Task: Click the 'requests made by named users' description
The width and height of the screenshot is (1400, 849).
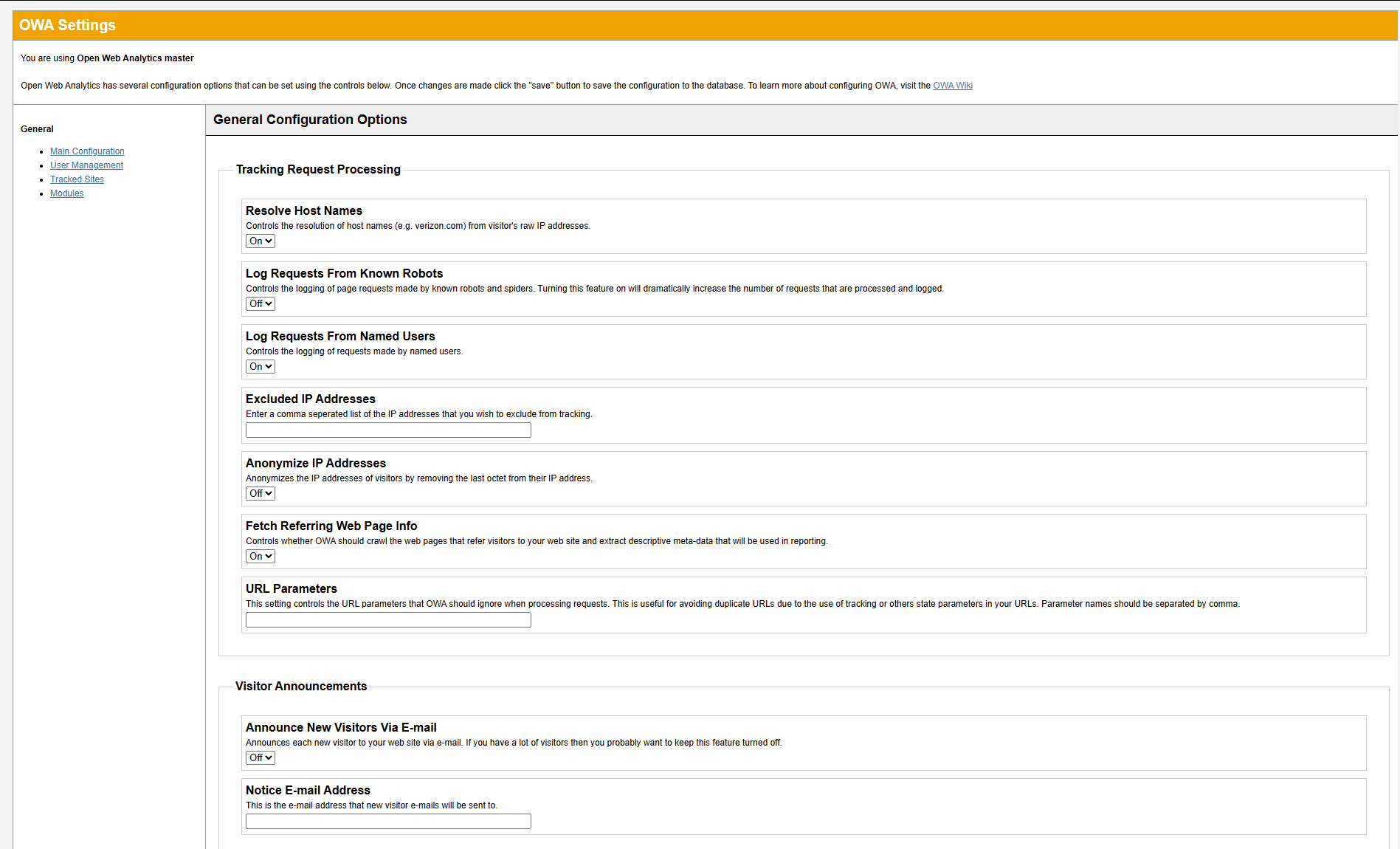Action: [354, 351]
